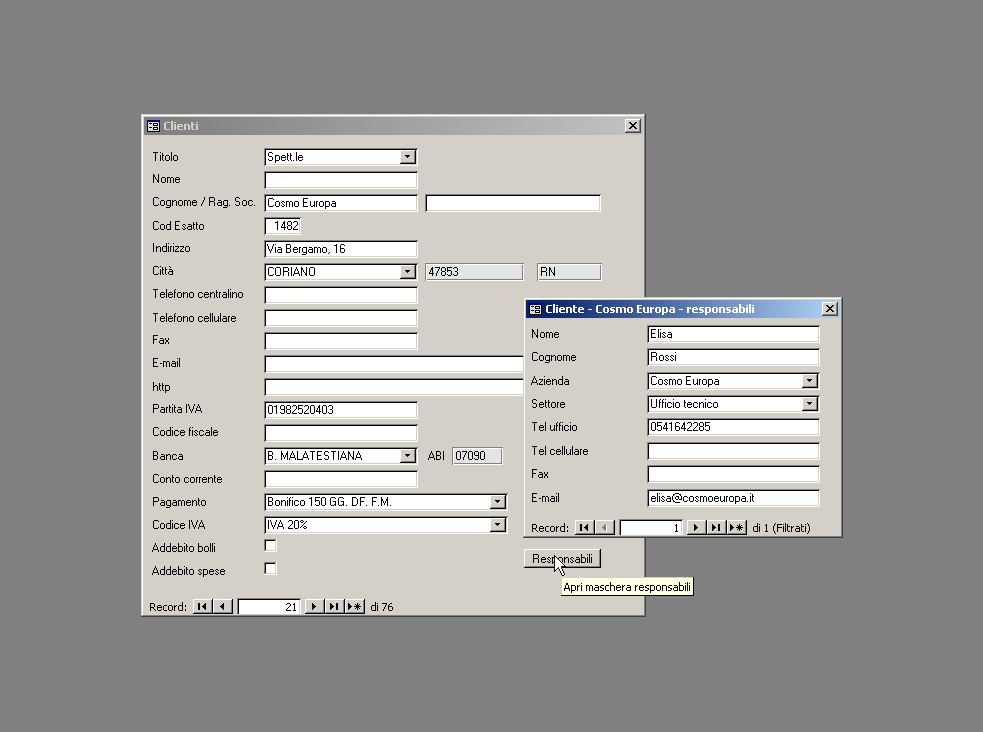983x732 pixels.
Task: Go to first record in responsabili window
Action: pos(584,528)
